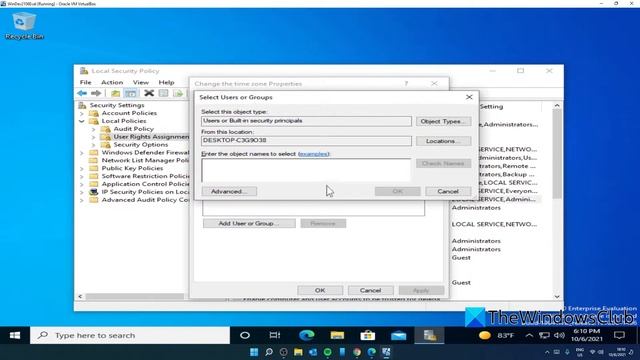
Task: Click the scroll down arrow in the policy list
Action: point(557,296)
